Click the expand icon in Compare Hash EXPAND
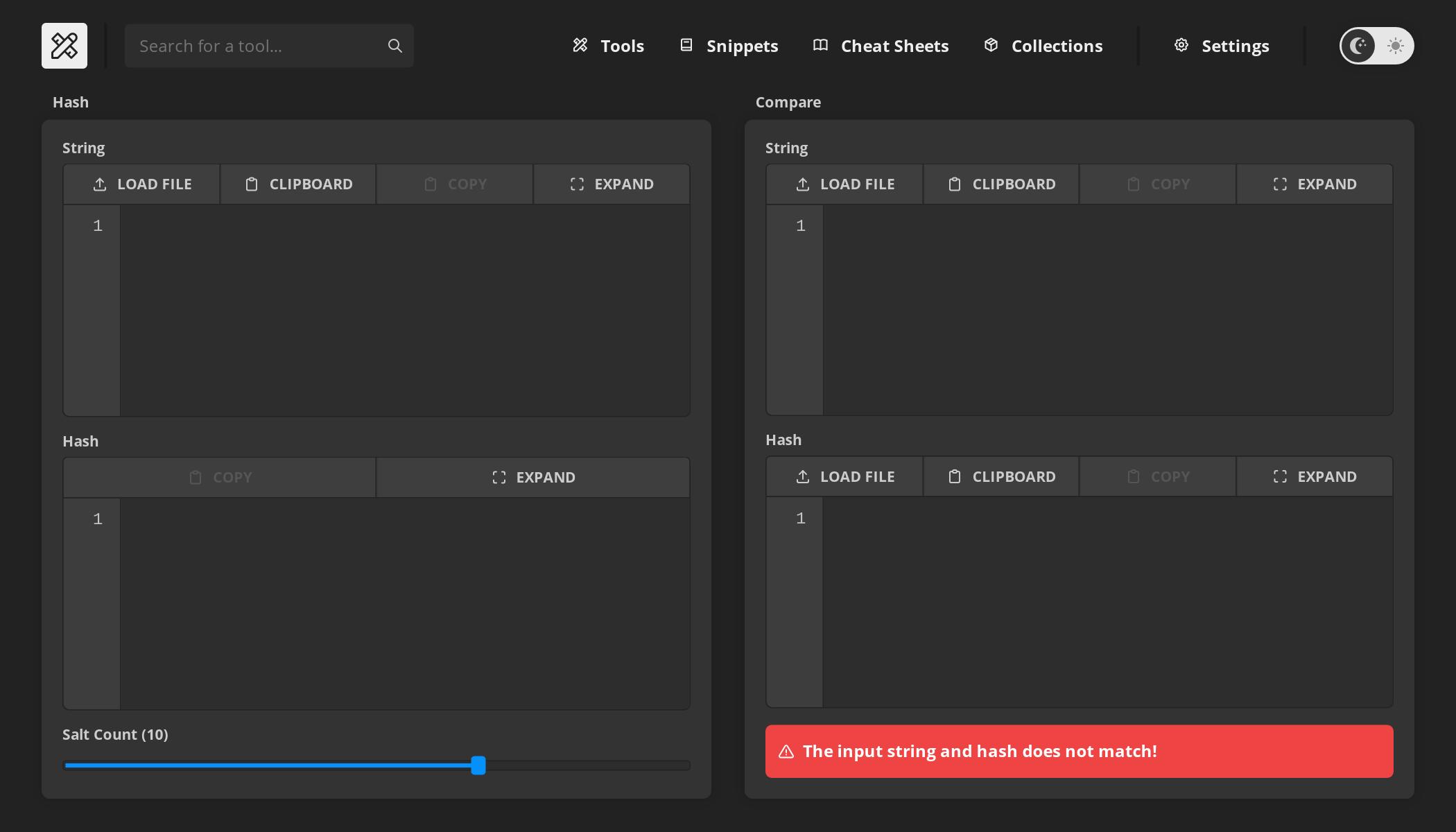Viewport: 1456px width, 832px height. point(1280,477)
